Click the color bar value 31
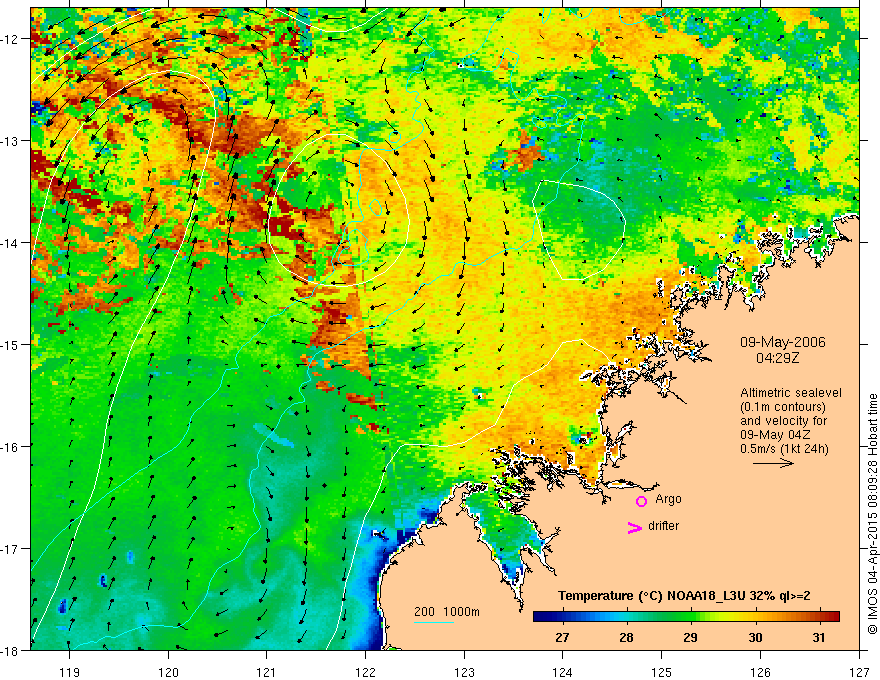The width and height of the screenshot is (880, 680). coord(819,637)
